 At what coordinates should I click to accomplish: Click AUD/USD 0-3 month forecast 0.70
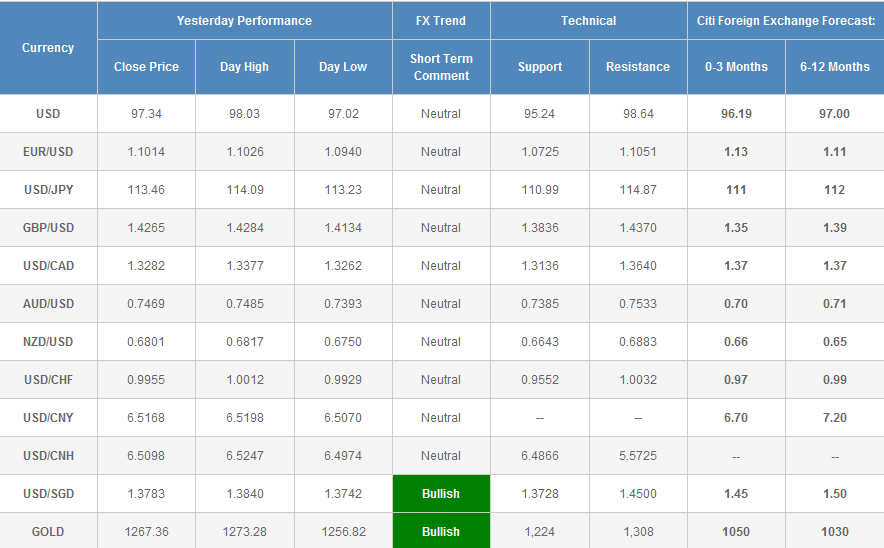pos(736,304)
